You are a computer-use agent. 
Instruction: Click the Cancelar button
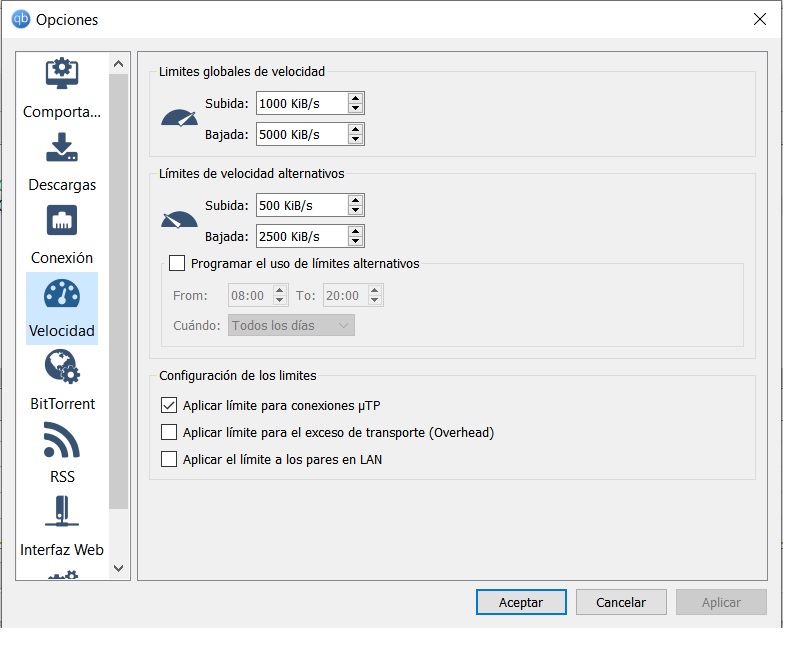(x=621, y=602)
